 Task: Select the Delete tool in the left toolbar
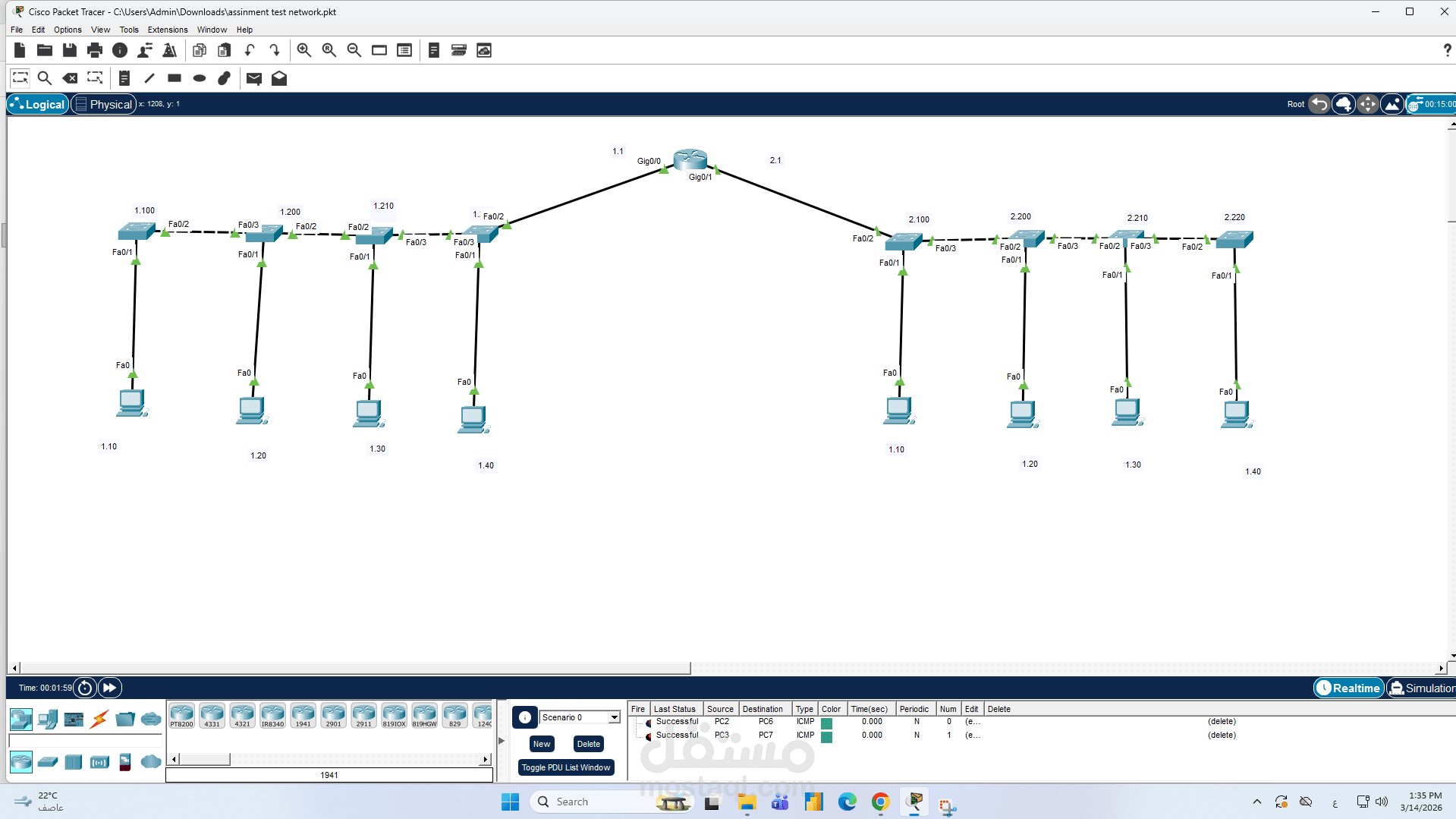point(70,77)
